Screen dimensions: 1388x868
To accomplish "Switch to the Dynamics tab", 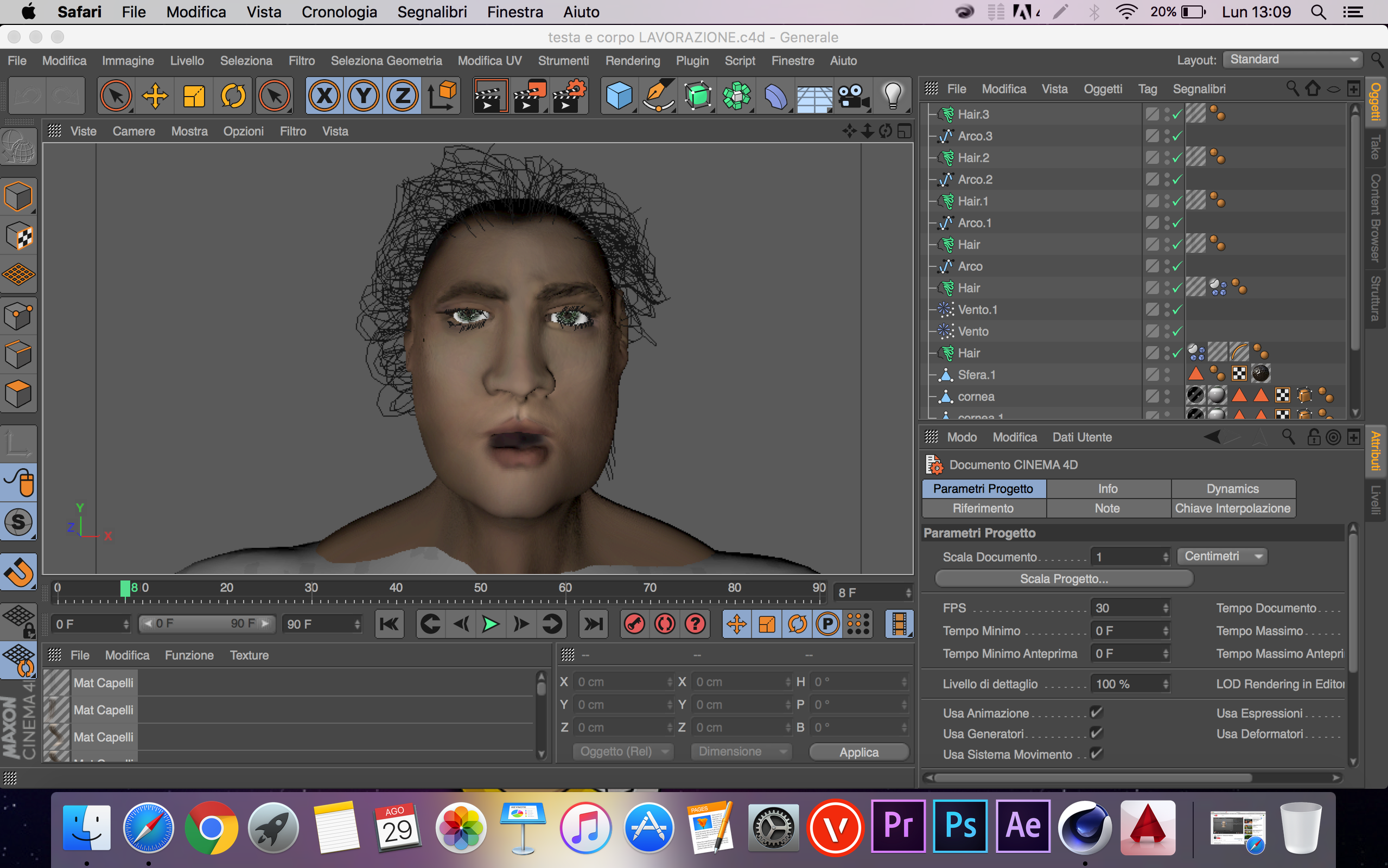I will [1232, 489].
